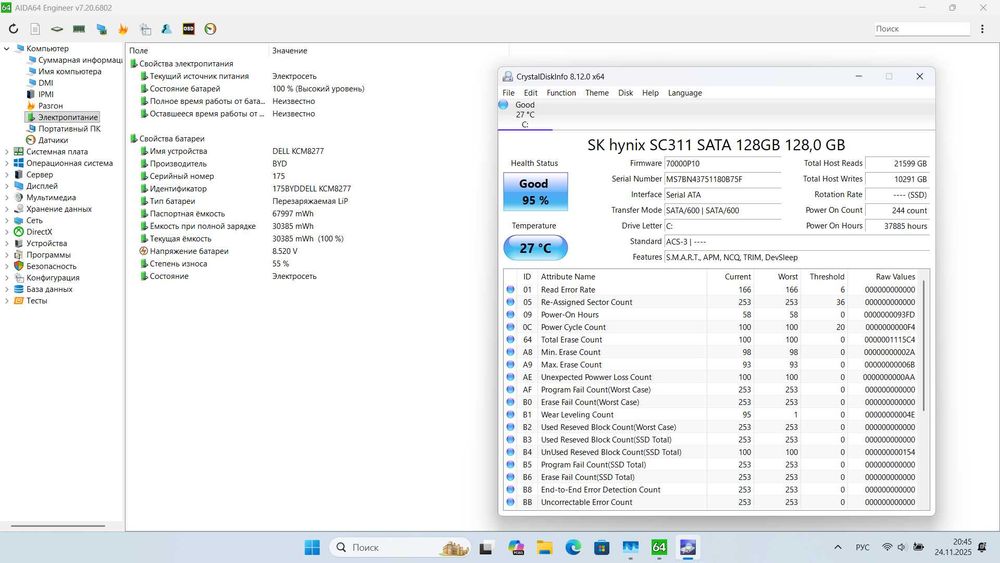
Task: Click the blue computer/network toolbar icon
Action: 101,29
